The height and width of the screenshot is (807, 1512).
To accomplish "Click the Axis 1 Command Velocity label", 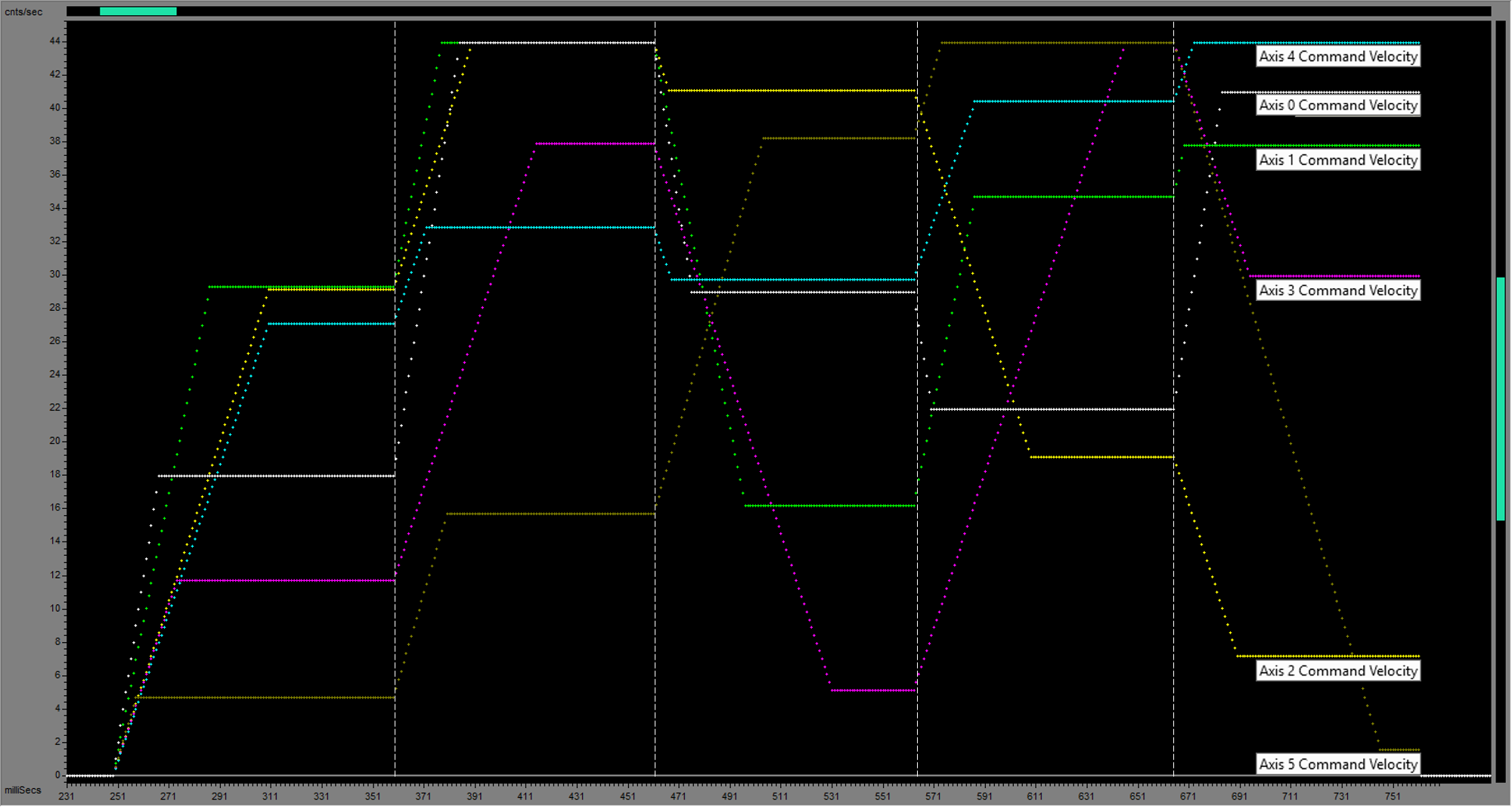I will pyautogui.click(x=1338, y=160).
